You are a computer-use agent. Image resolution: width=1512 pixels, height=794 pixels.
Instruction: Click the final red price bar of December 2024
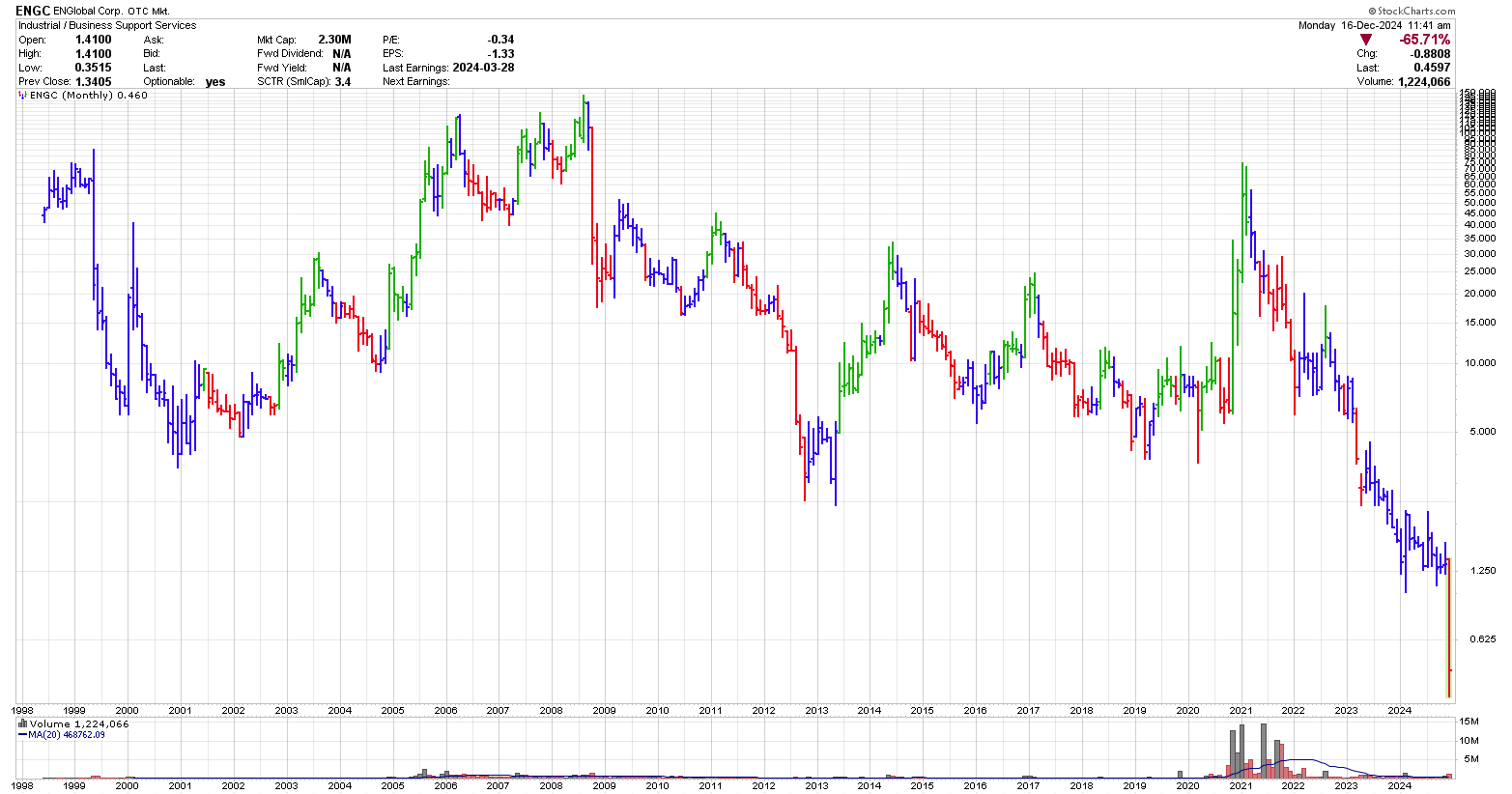(x=1449, y=628)
